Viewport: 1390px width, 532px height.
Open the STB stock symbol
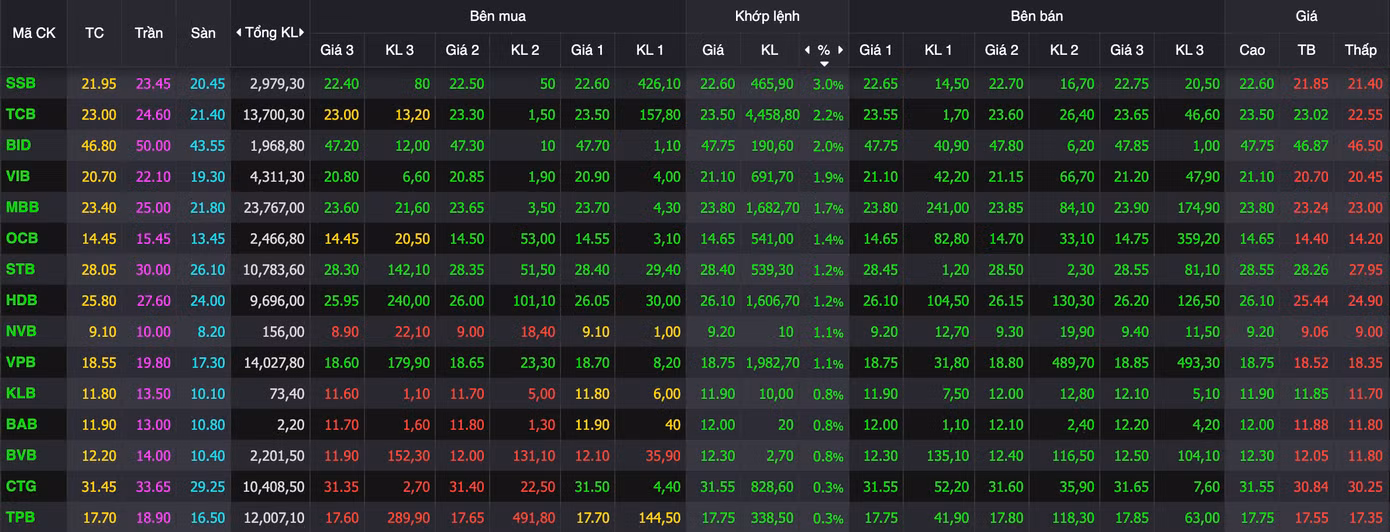(20, 269)
